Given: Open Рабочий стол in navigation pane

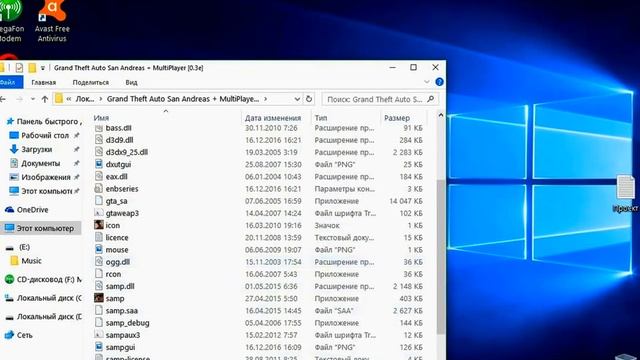Looking at the screenshot, I should tap(44, 136).
